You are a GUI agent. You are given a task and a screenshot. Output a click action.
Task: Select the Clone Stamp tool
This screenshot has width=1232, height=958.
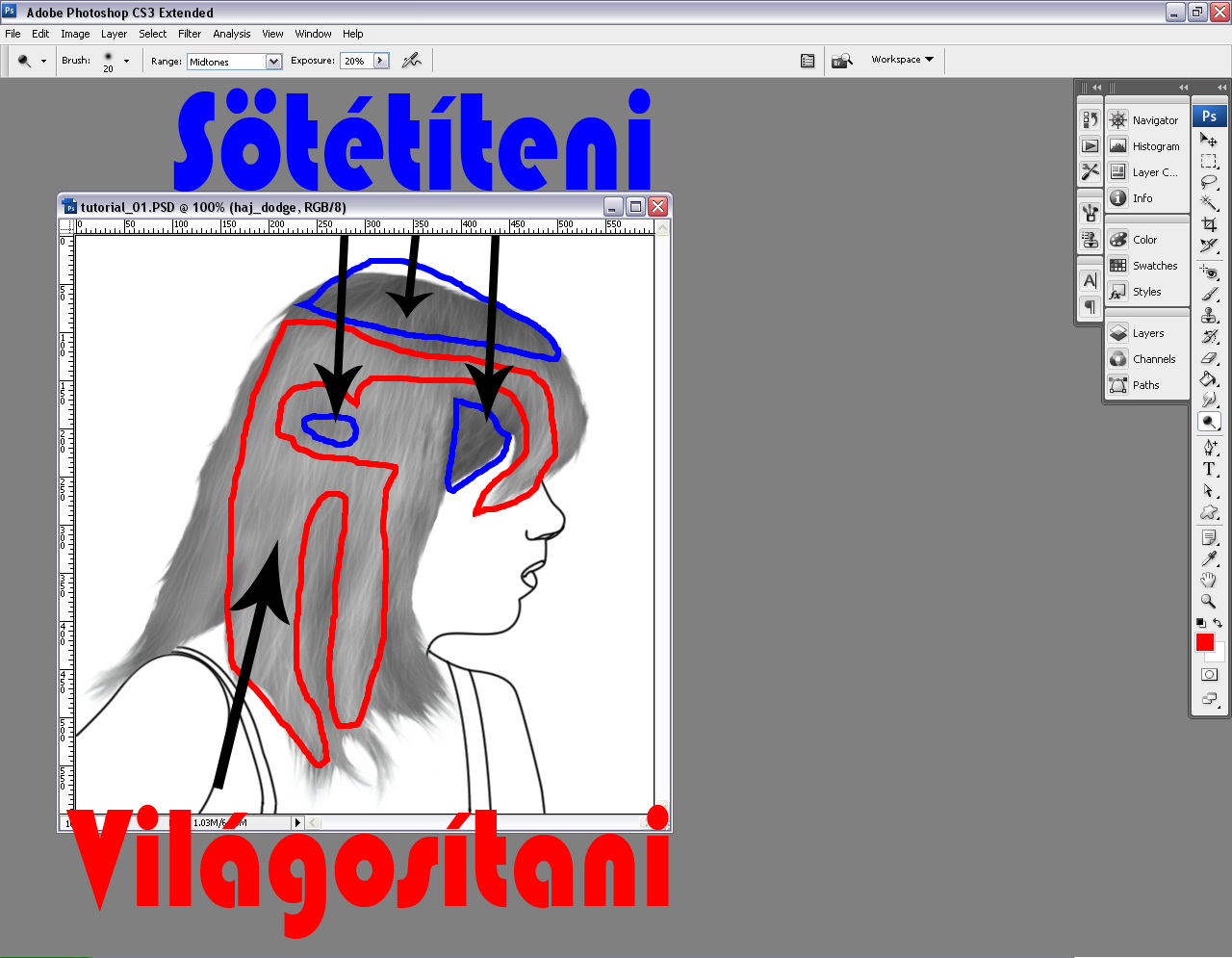(x=1209, y=316)
